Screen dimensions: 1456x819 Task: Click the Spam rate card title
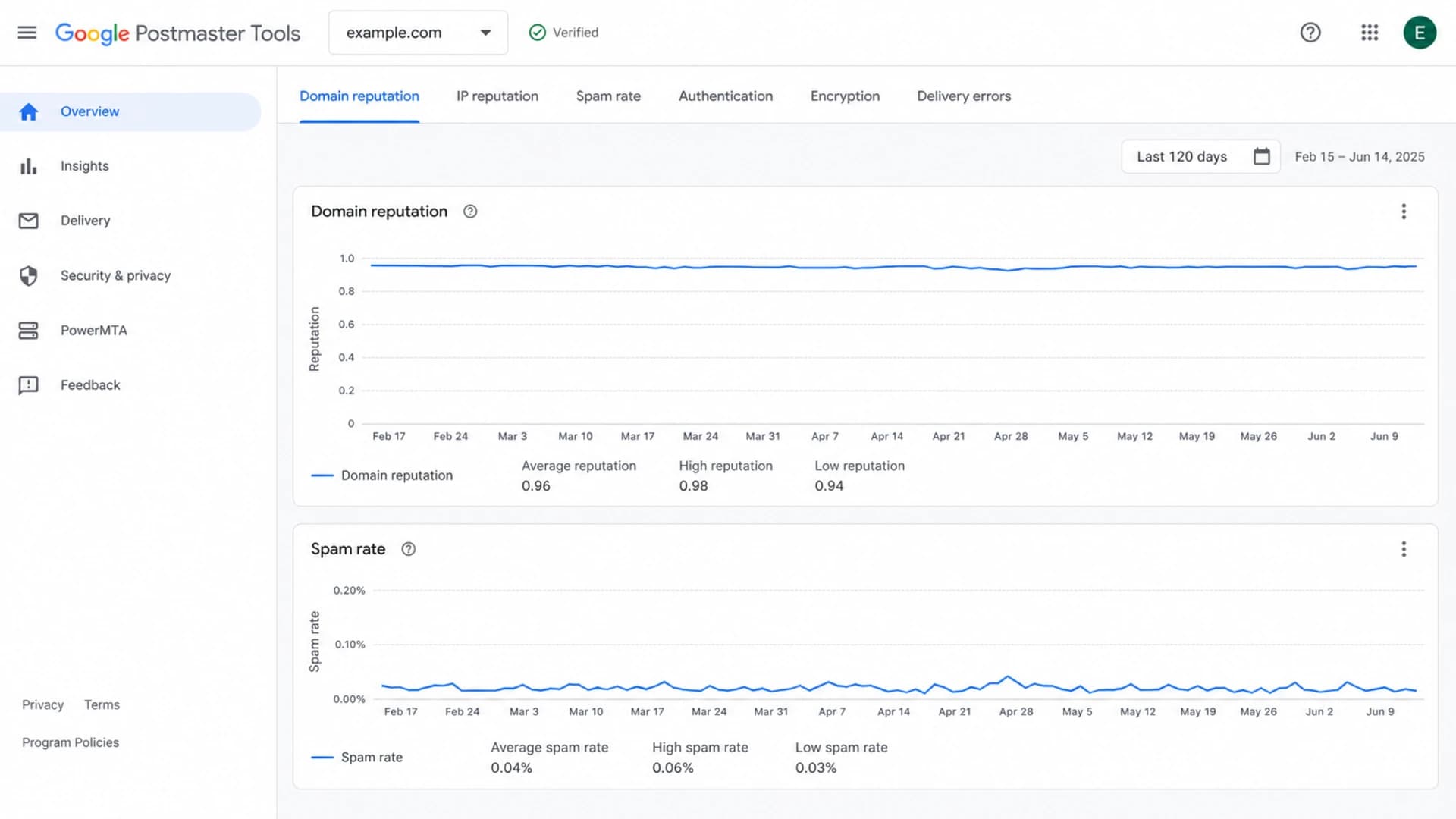348,549
